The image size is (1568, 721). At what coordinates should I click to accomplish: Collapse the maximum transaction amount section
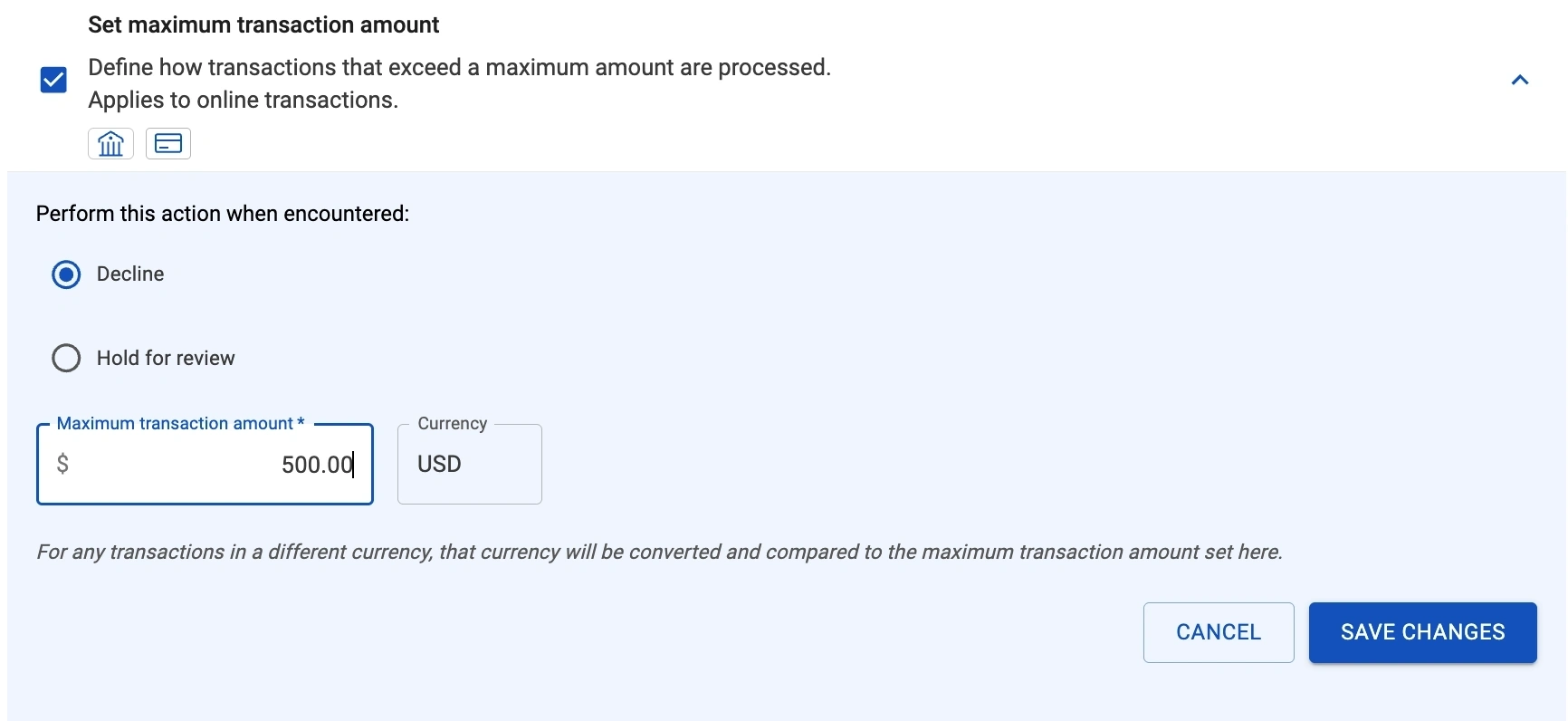tap(1520, 80)
